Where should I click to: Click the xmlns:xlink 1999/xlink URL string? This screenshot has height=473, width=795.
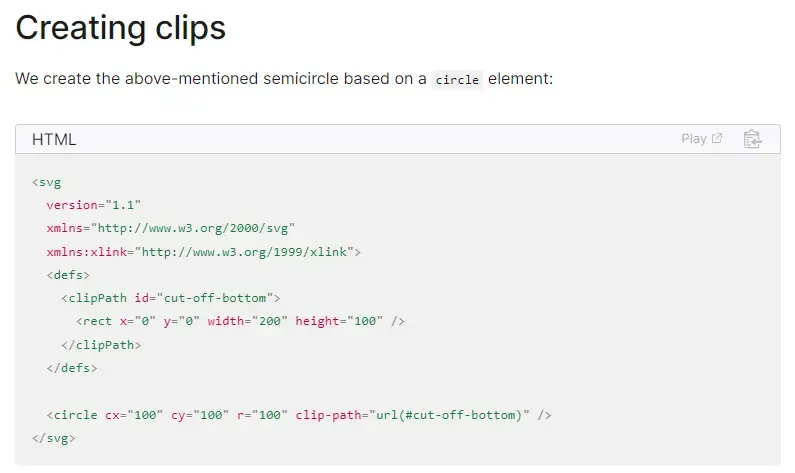(x=244, y=252)
